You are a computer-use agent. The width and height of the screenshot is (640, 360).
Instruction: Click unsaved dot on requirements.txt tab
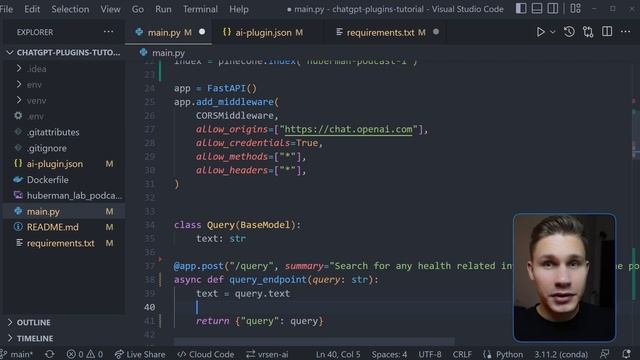pyautogui.click(x=436, y=32)
